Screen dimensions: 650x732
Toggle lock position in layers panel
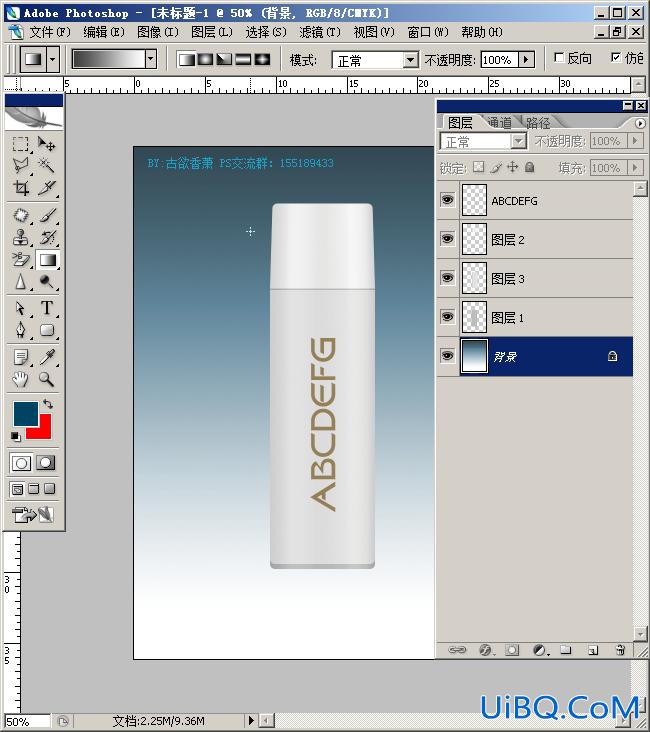click(512, 167)
